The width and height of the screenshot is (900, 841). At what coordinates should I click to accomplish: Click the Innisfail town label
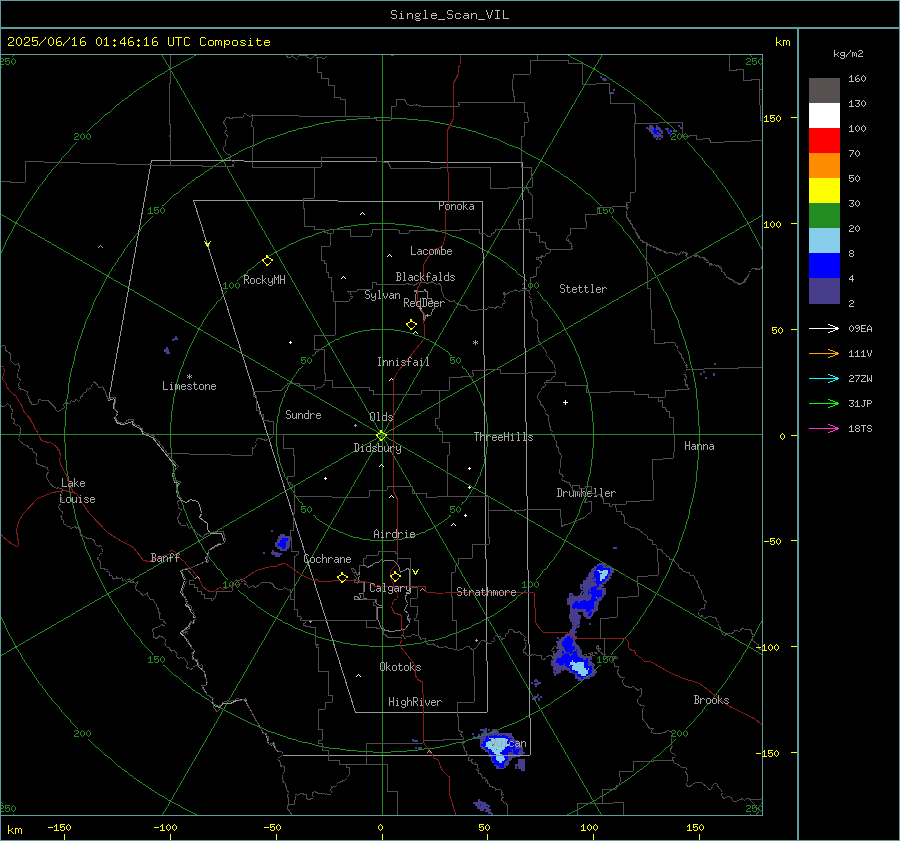[x=403, y=362]
